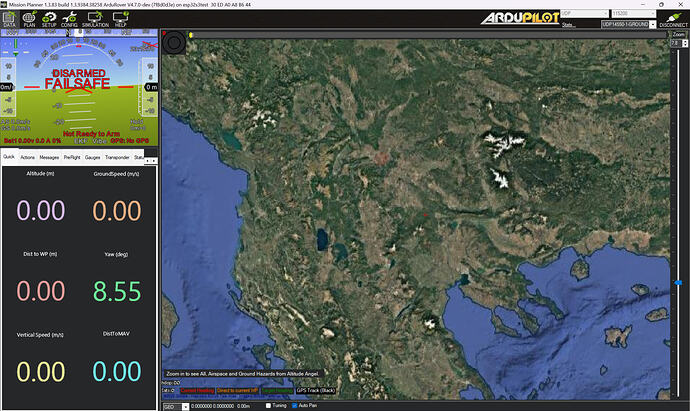Disable the Auto Pan checkbox
Image resolution: width=690 pixels, height=411 pixels.
pyautogui.click(x=295, y=406)
